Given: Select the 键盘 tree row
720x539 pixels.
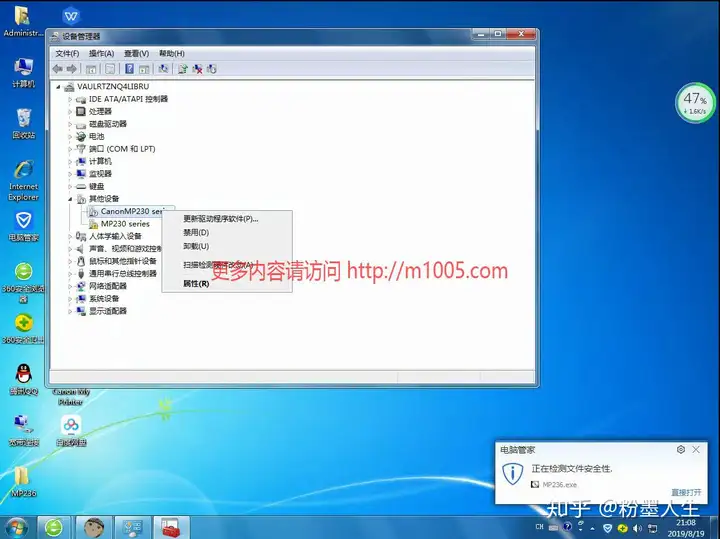Looking at the screenshot, I should pos(90,186).
